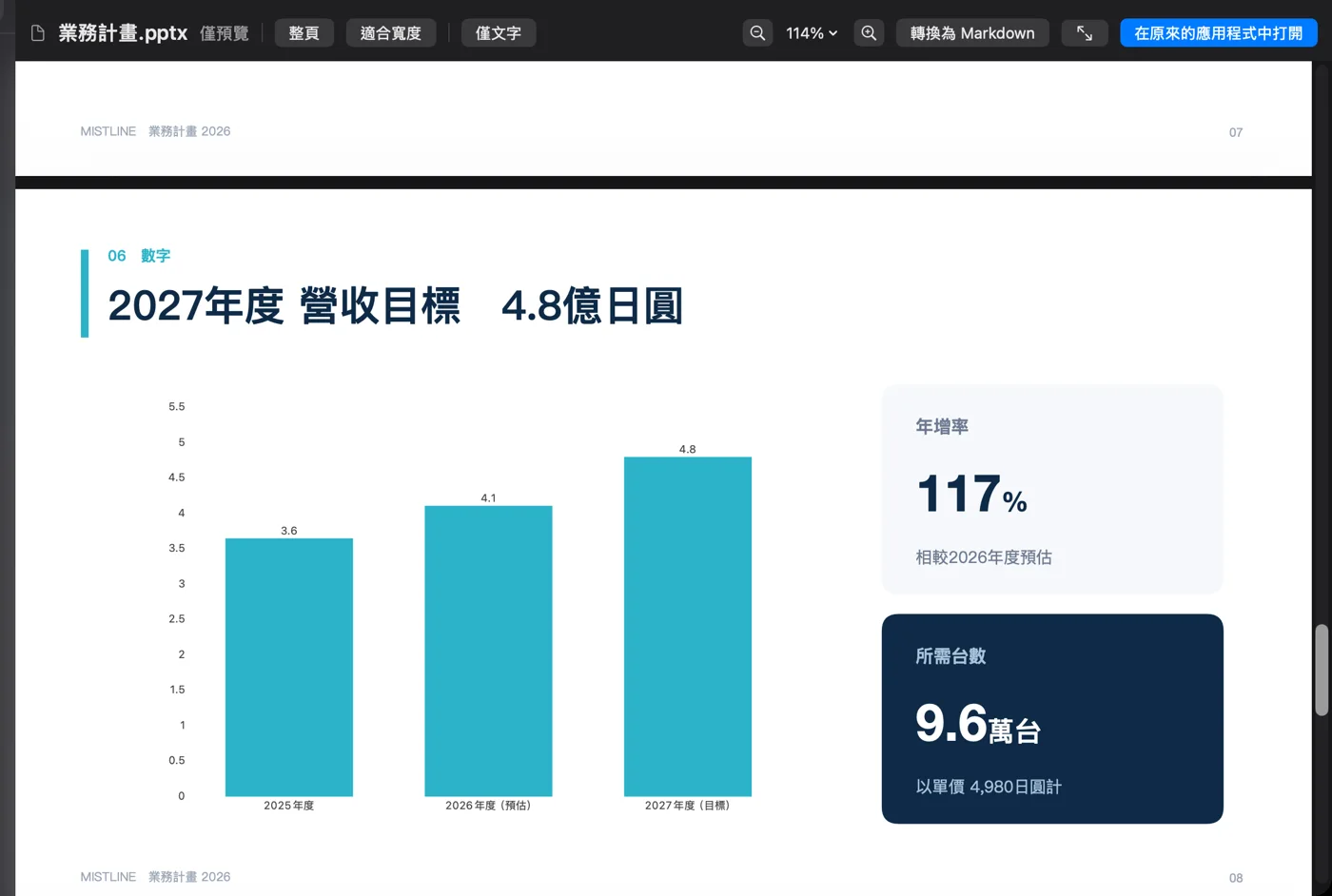The height and width of the screenshot is (896, 1332).
Task: Click the 所需台數 card heading
Action: [x=950, y=656]
